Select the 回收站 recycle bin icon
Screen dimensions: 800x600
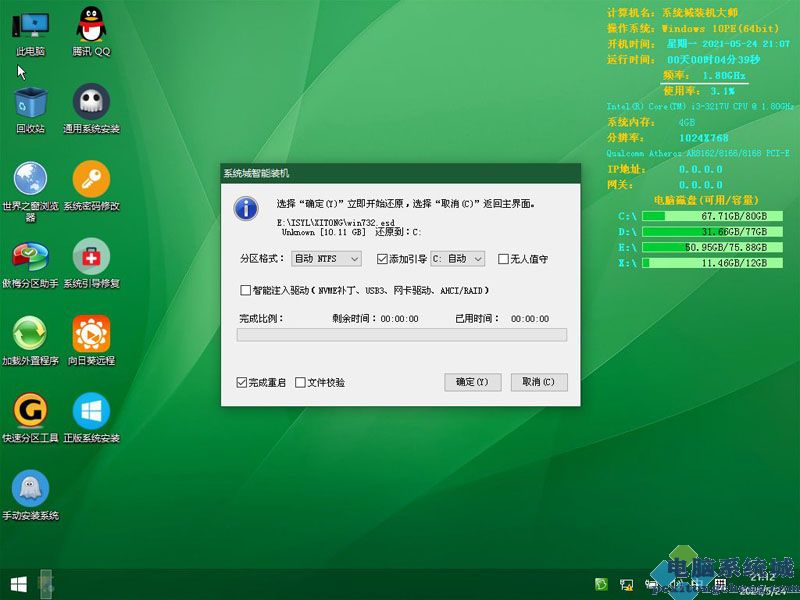click(x=31, y=109)
